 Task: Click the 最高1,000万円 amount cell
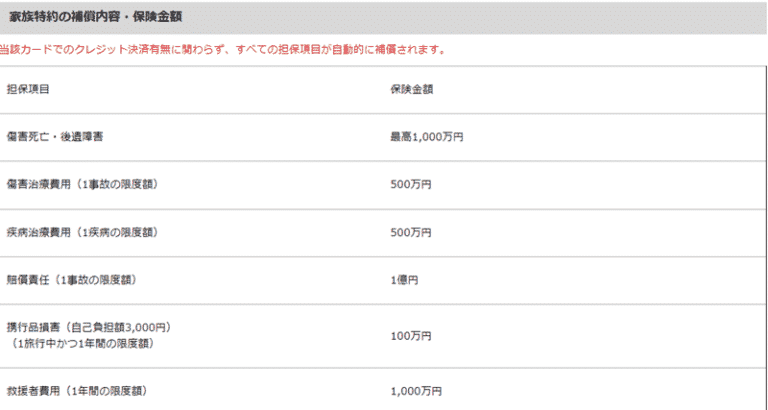click(x=427, y=137)
